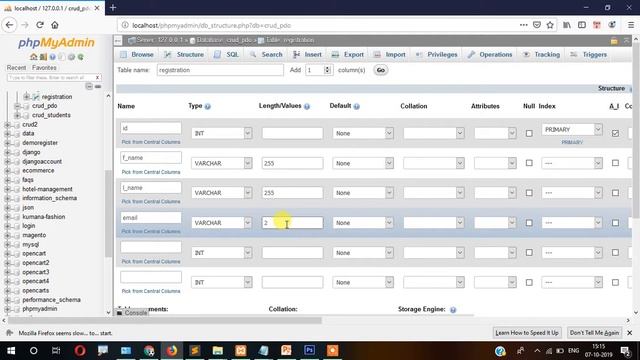Toggle Null checkbox for email row
Screen dimensions: 640x360
tap(529, 223)
